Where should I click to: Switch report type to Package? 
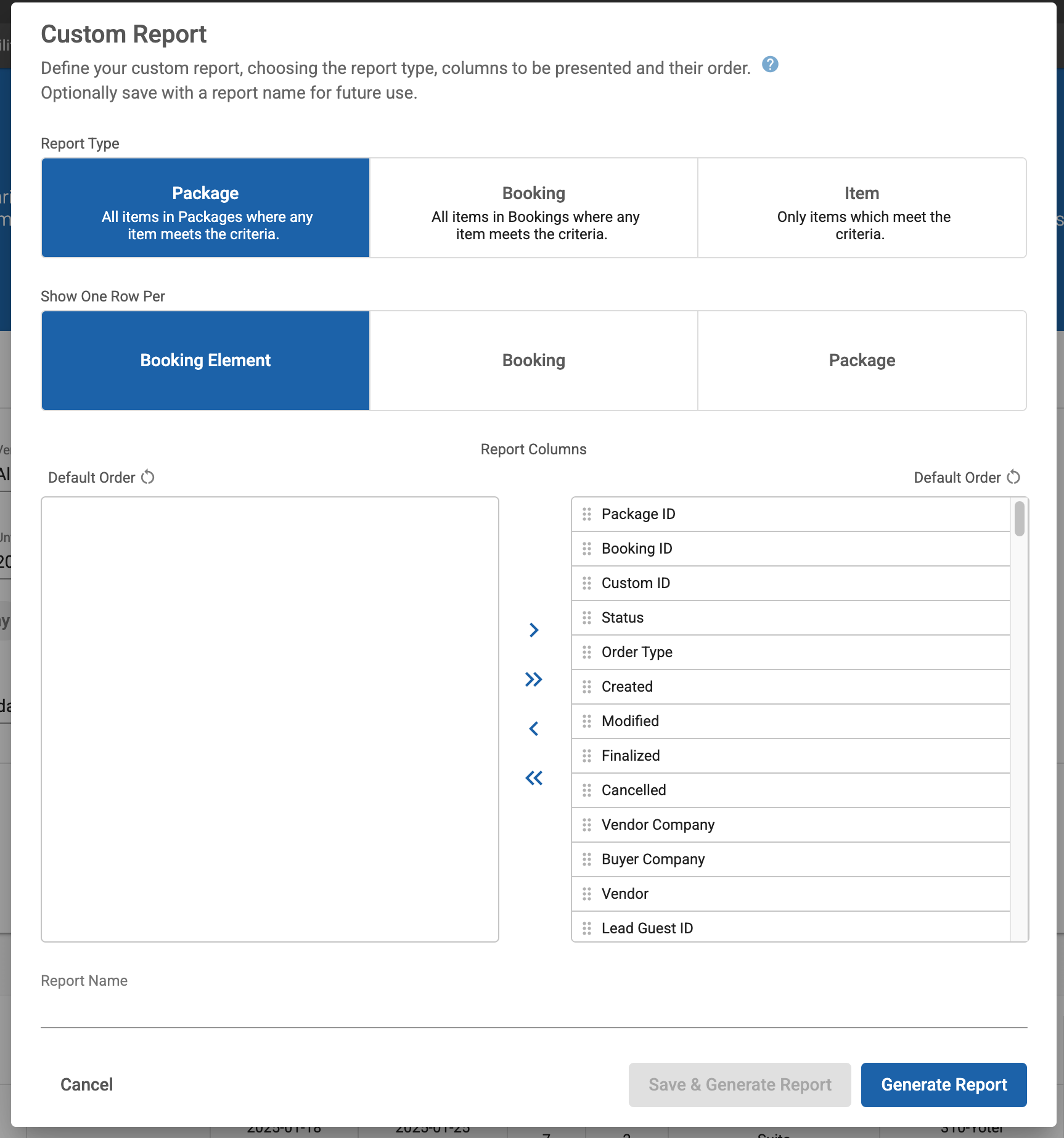[205, 208]
